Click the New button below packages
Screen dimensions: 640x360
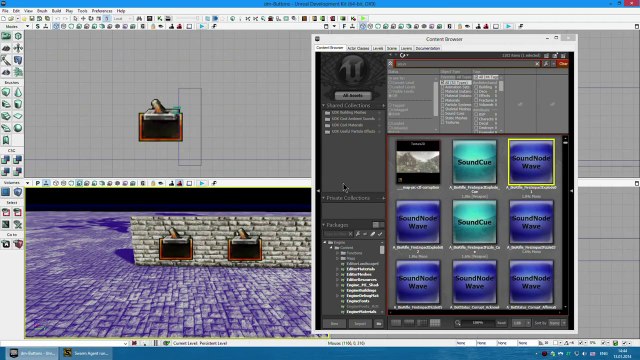click(x=334, y=323)
